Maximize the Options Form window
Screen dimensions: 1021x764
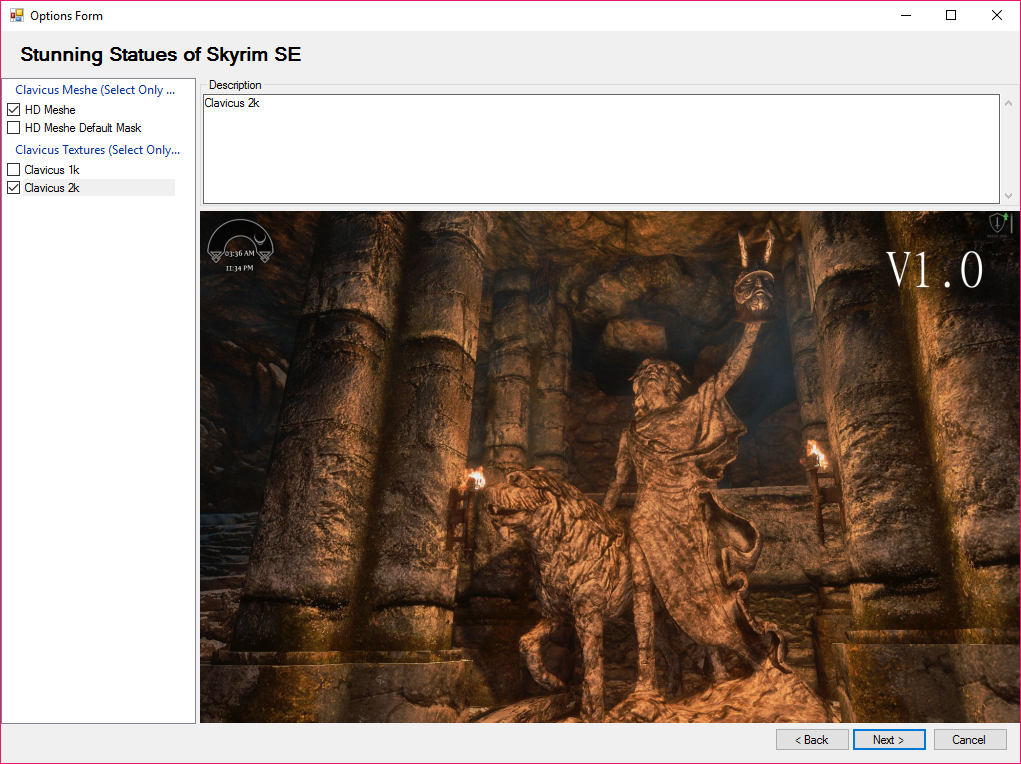coord(951,15)
